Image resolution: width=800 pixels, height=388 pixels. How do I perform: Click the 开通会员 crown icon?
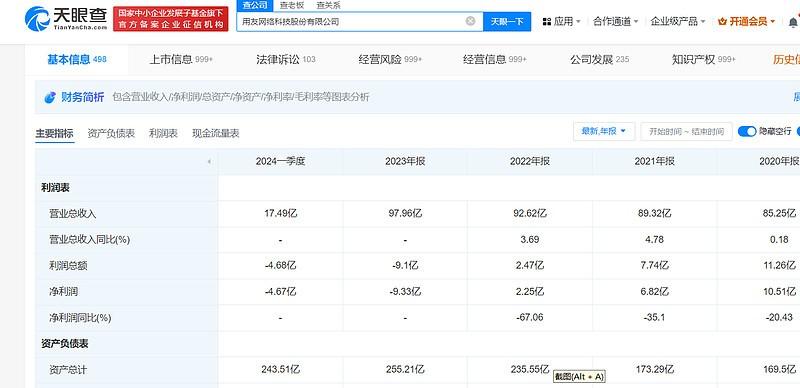point(722,21)
